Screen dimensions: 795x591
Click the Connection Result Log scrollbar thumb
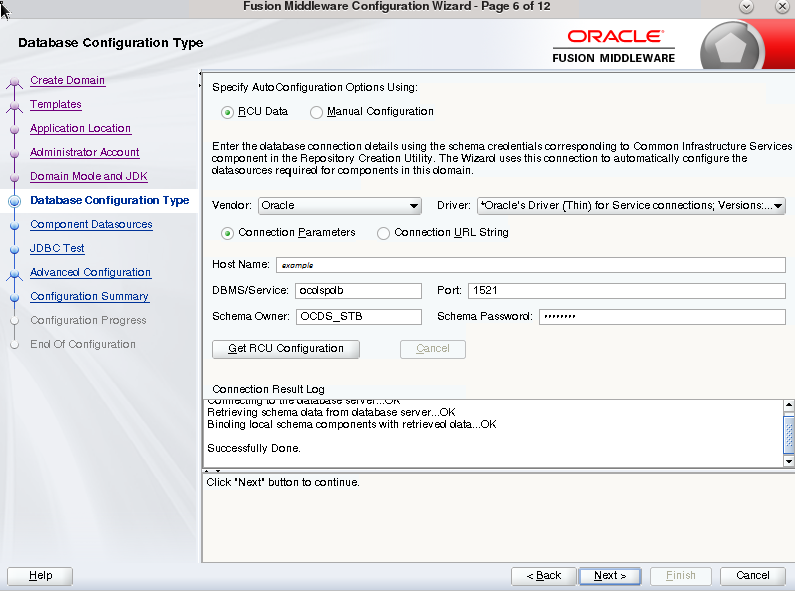(x=789, y=434)
